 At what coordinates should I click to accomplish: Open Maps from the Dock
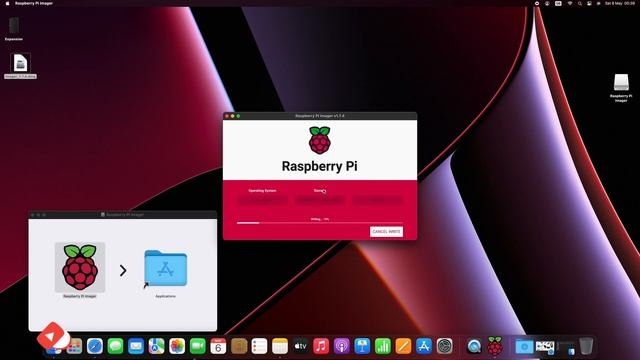coord(156,347)
